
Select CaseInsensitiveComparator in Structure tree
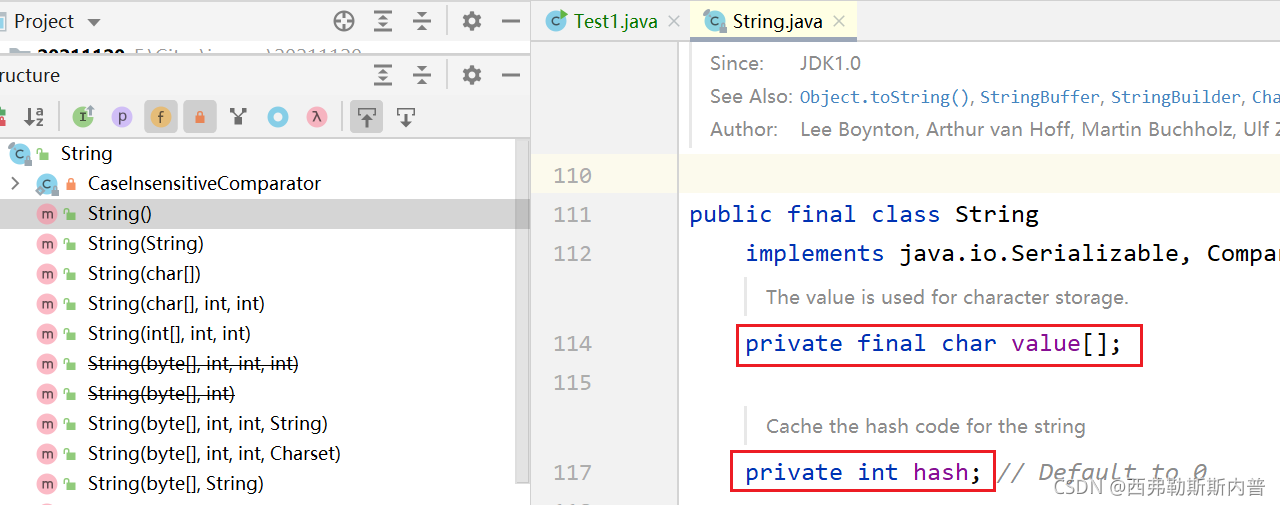(x=204, y=183)
